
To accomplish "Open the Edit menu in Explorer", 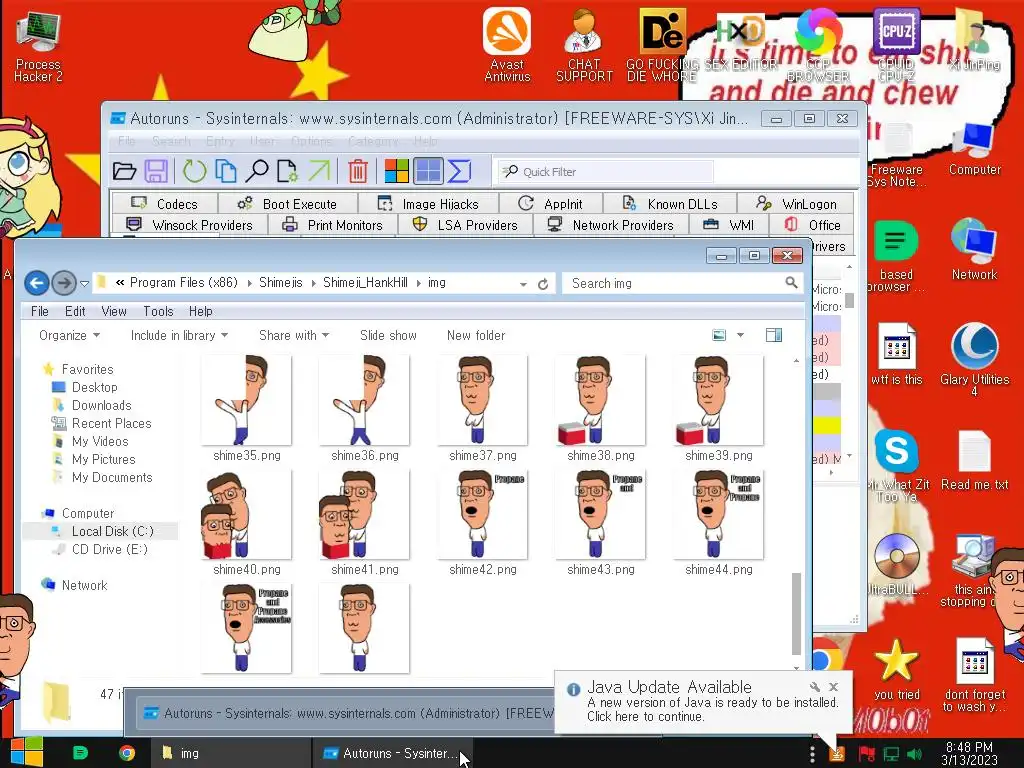I will (x=75, y=311).
